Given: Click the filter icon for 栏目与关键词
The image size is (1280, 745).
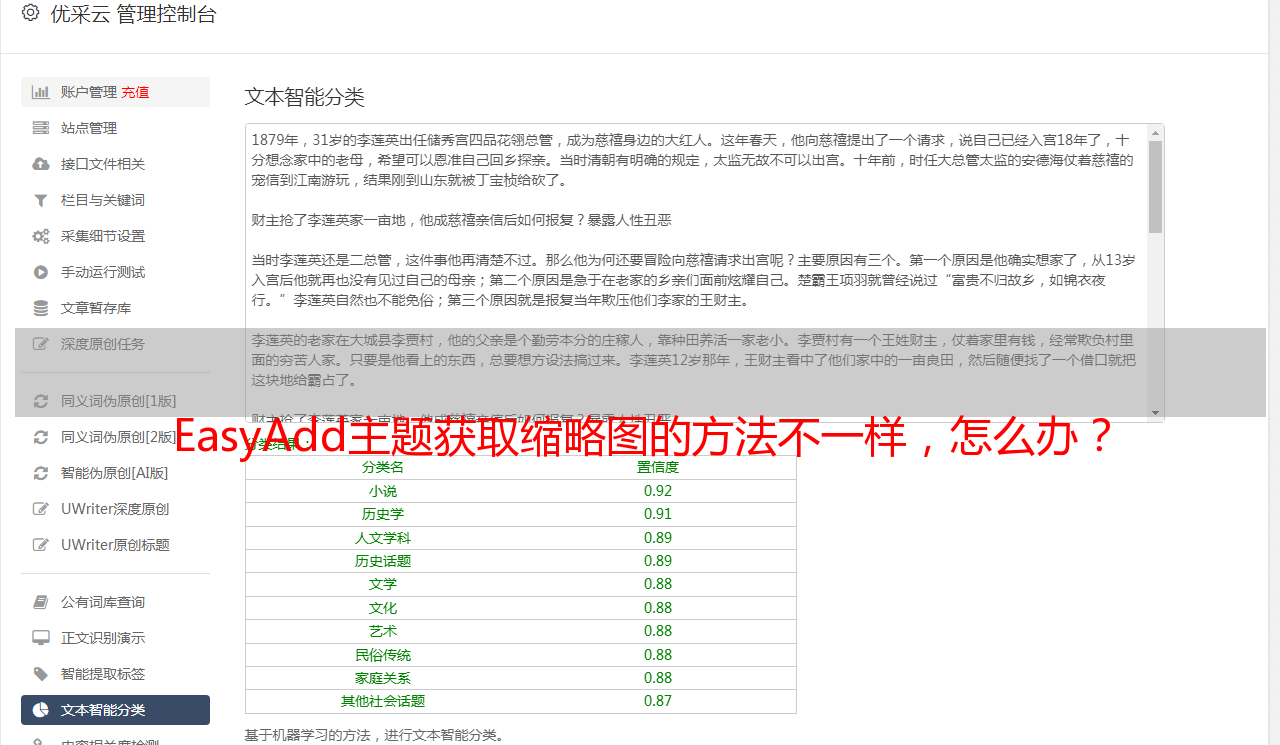Looking at the screenshot, I should 41,200.
